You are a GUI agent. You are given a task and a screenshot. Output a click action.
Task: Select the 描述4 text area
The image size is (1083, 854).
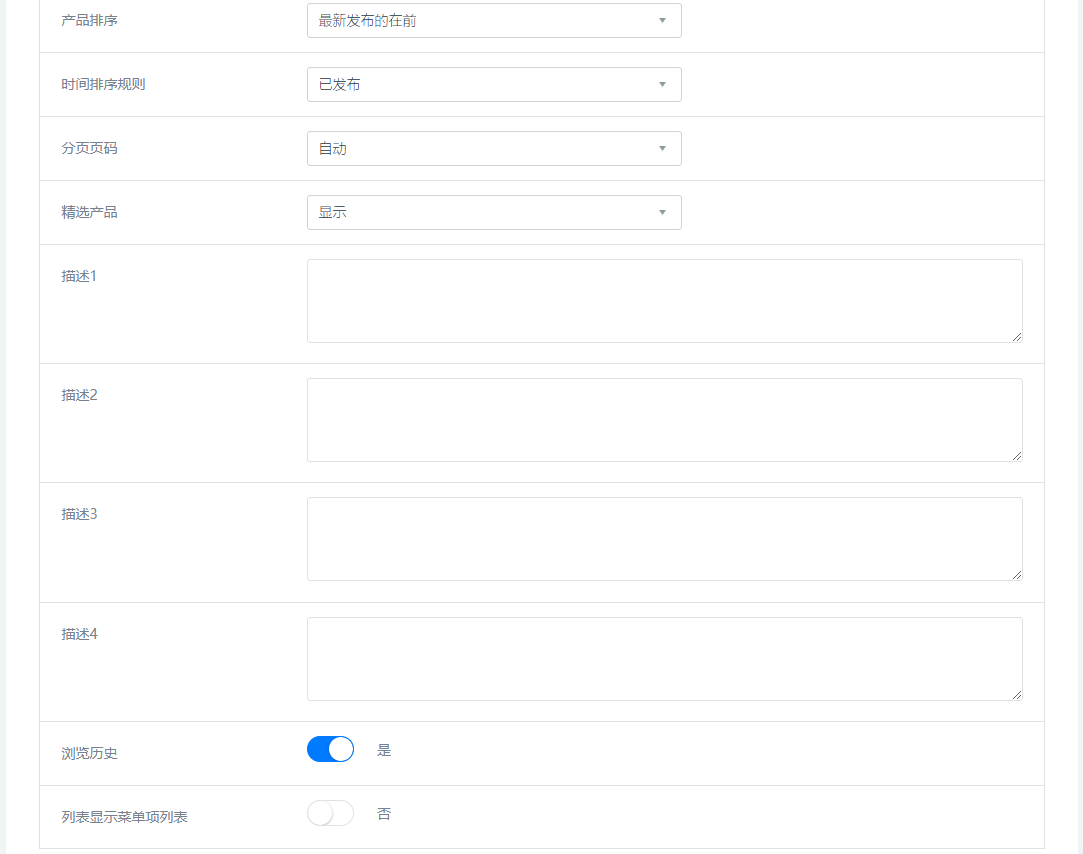(664, 659)
